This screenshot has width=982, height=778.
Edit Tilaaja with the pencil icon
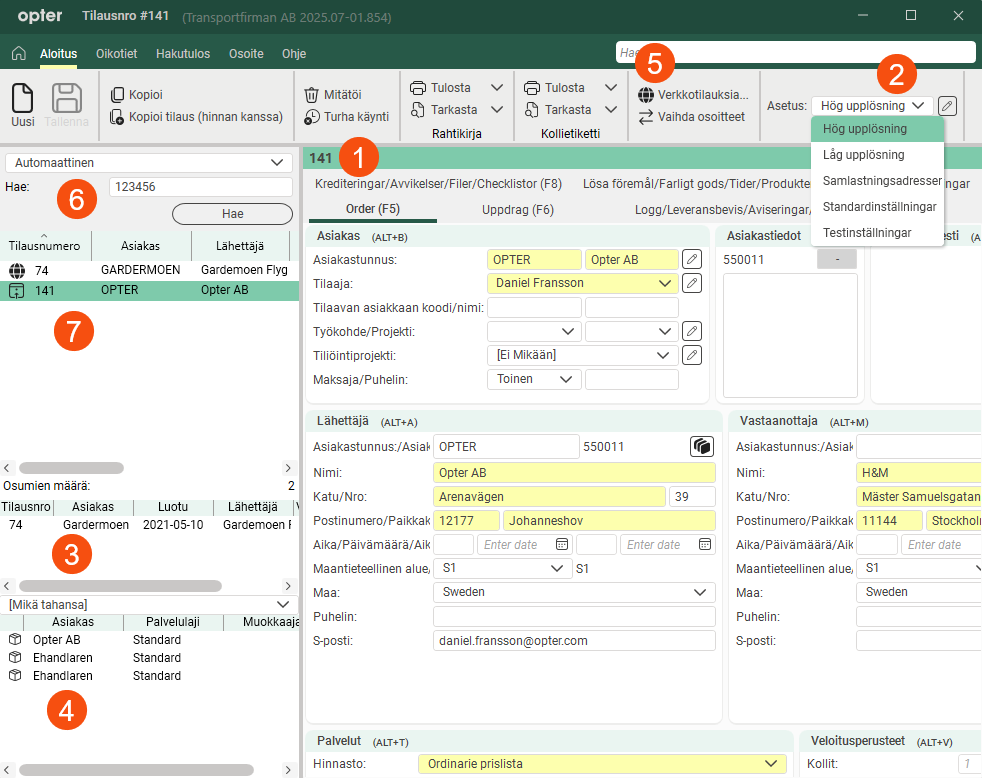[x=691, y=283]
